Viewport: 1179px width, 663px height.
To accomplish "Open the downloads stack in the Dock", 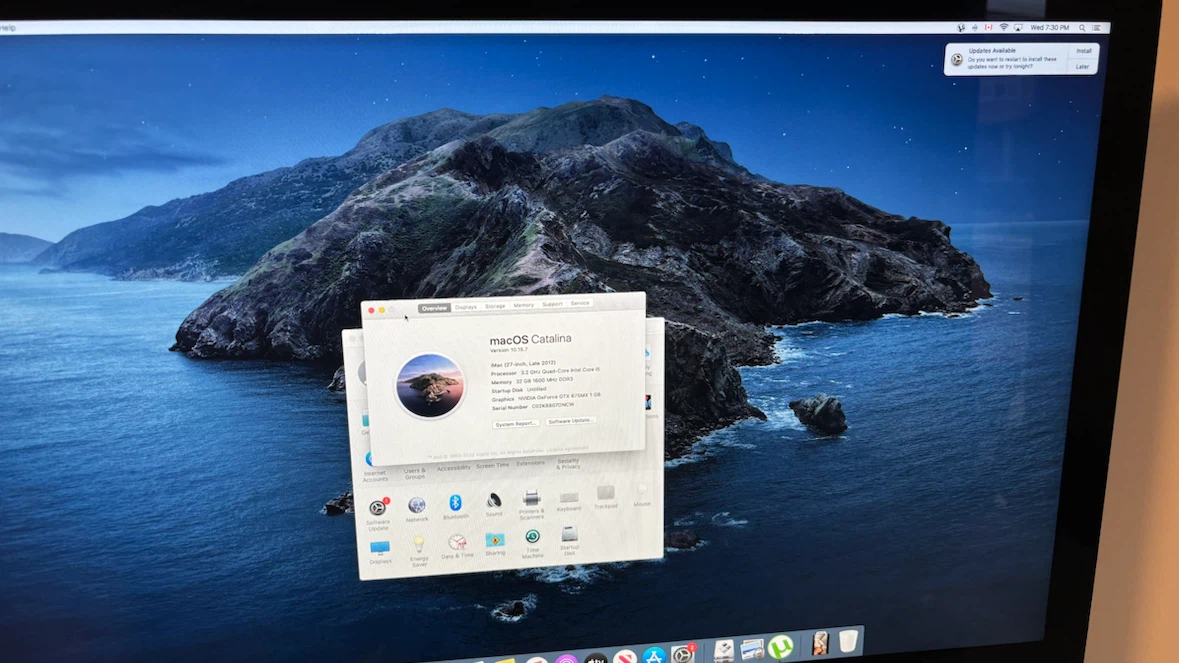I will click(820, 643).
